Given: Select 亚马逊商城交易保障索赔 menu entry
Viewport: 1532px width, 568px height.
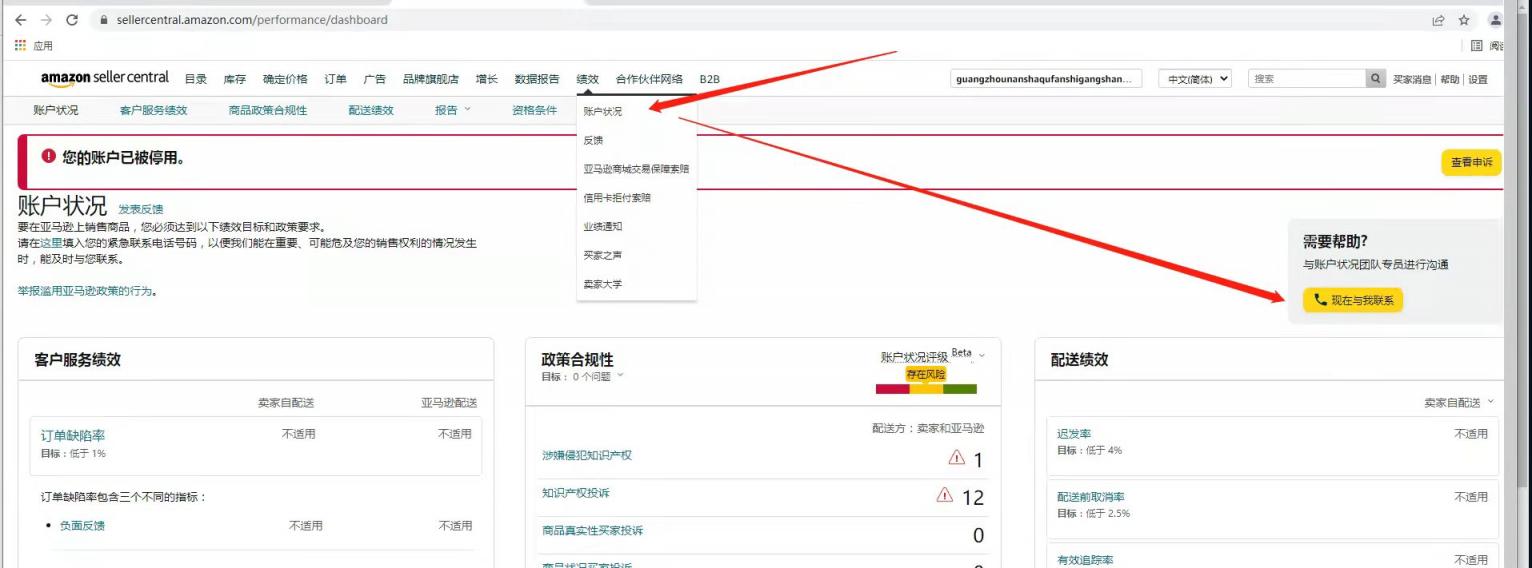Looking at the screenshot, I should pos(636,169).
